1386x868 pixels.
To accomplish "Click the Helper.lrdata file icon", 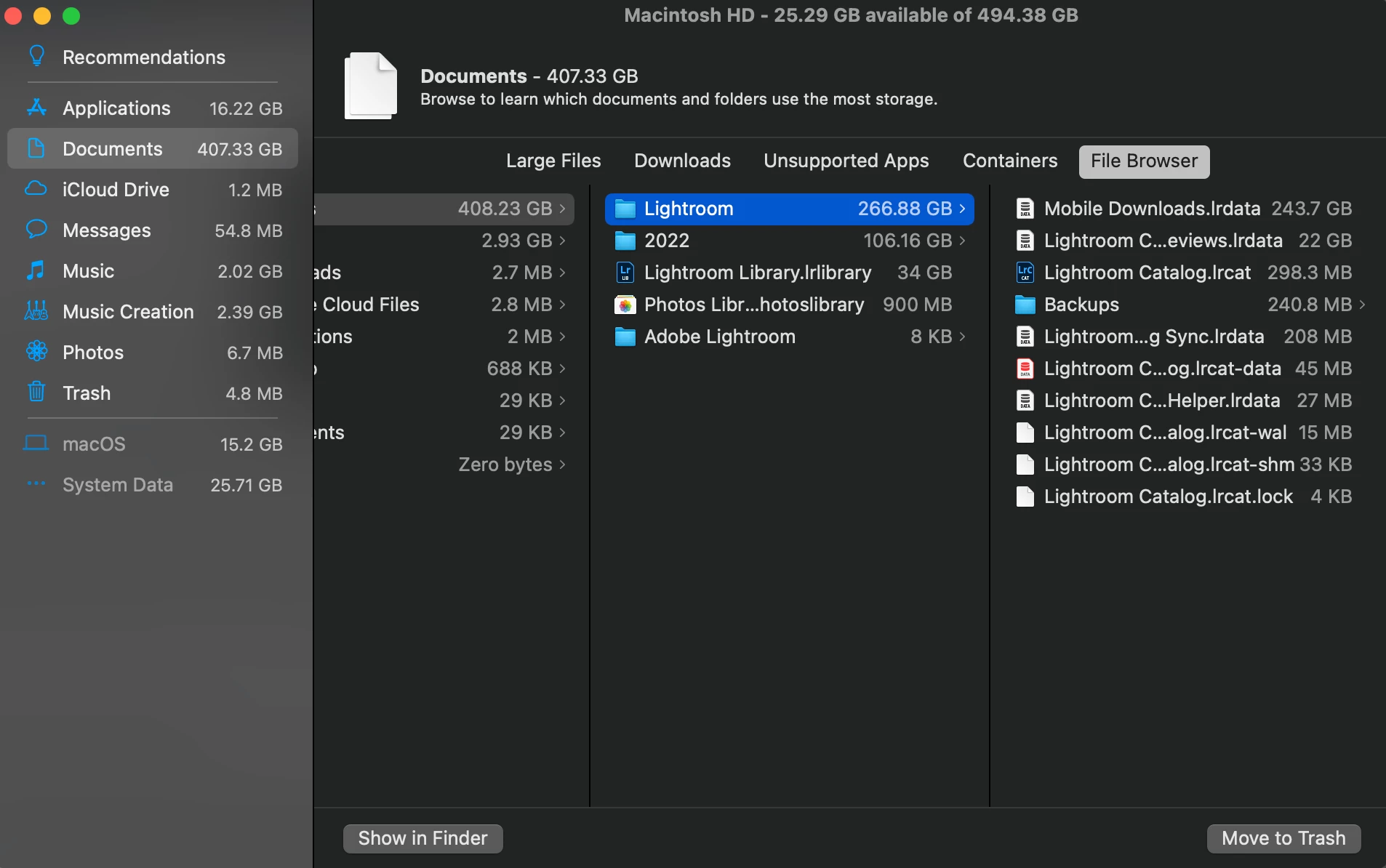I will (1025, 401).
